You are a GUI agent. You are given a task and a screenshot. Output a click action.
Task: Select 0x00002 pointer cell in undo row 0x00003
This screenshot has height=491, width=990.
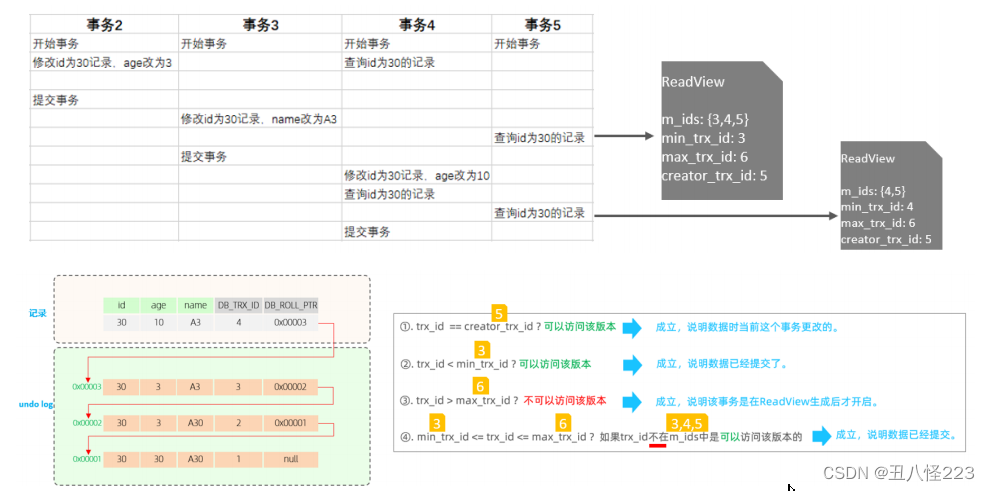tap(290, 387)
